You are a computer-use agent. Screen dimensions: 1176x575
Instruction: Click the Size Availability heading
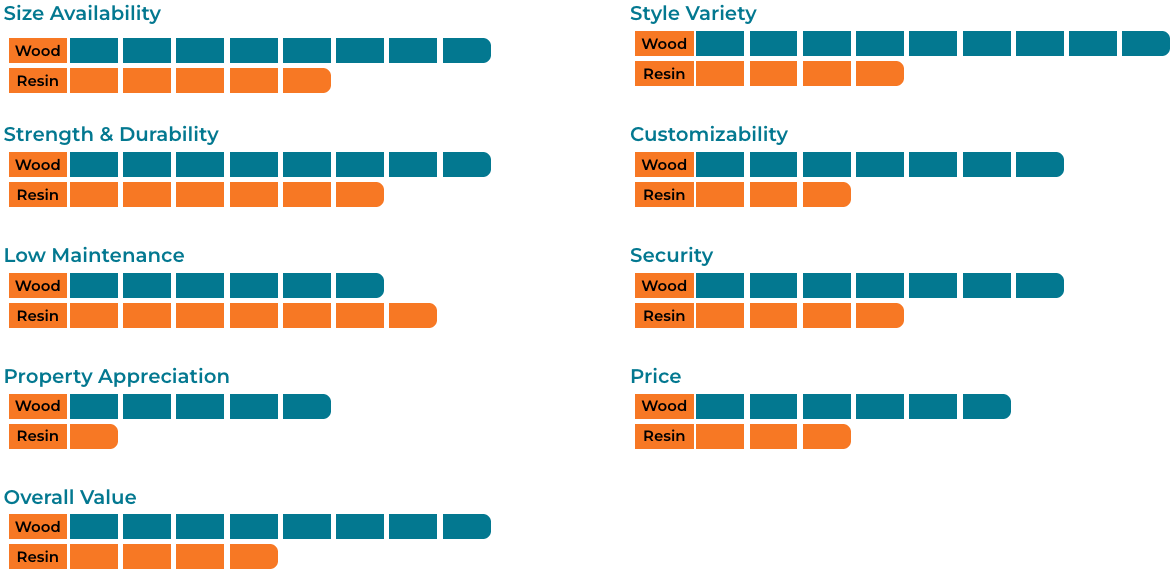[x=82, y=14]
